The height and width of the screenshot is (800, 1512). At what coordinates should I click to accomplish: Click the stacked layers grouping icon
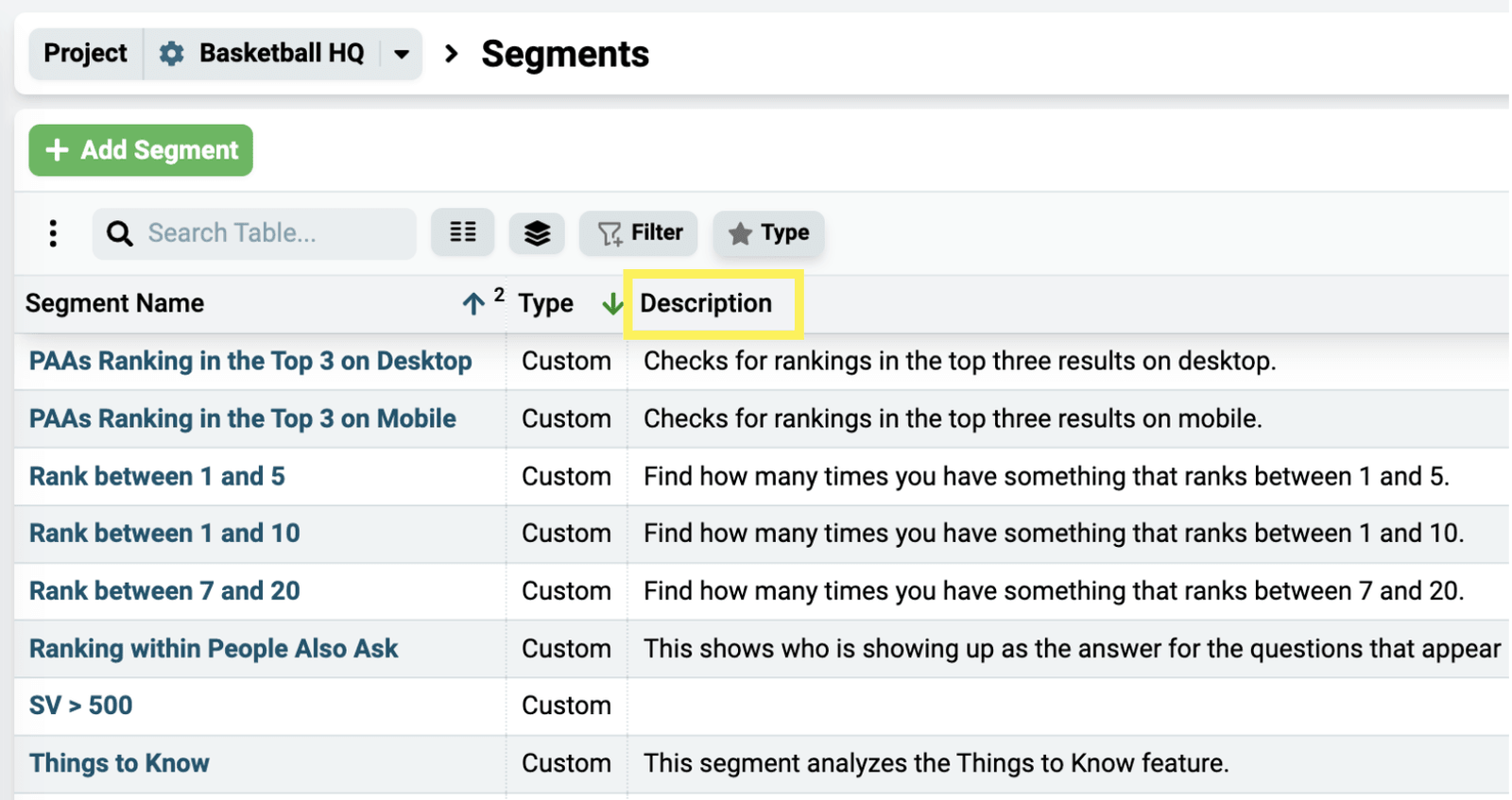[x=537, y=232]
